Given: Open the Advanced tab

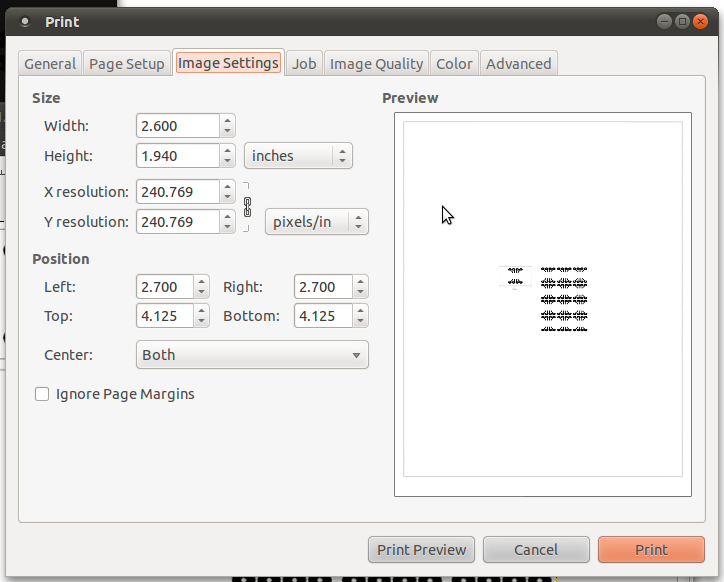Looking at the screenshot, I should point(519,64).
